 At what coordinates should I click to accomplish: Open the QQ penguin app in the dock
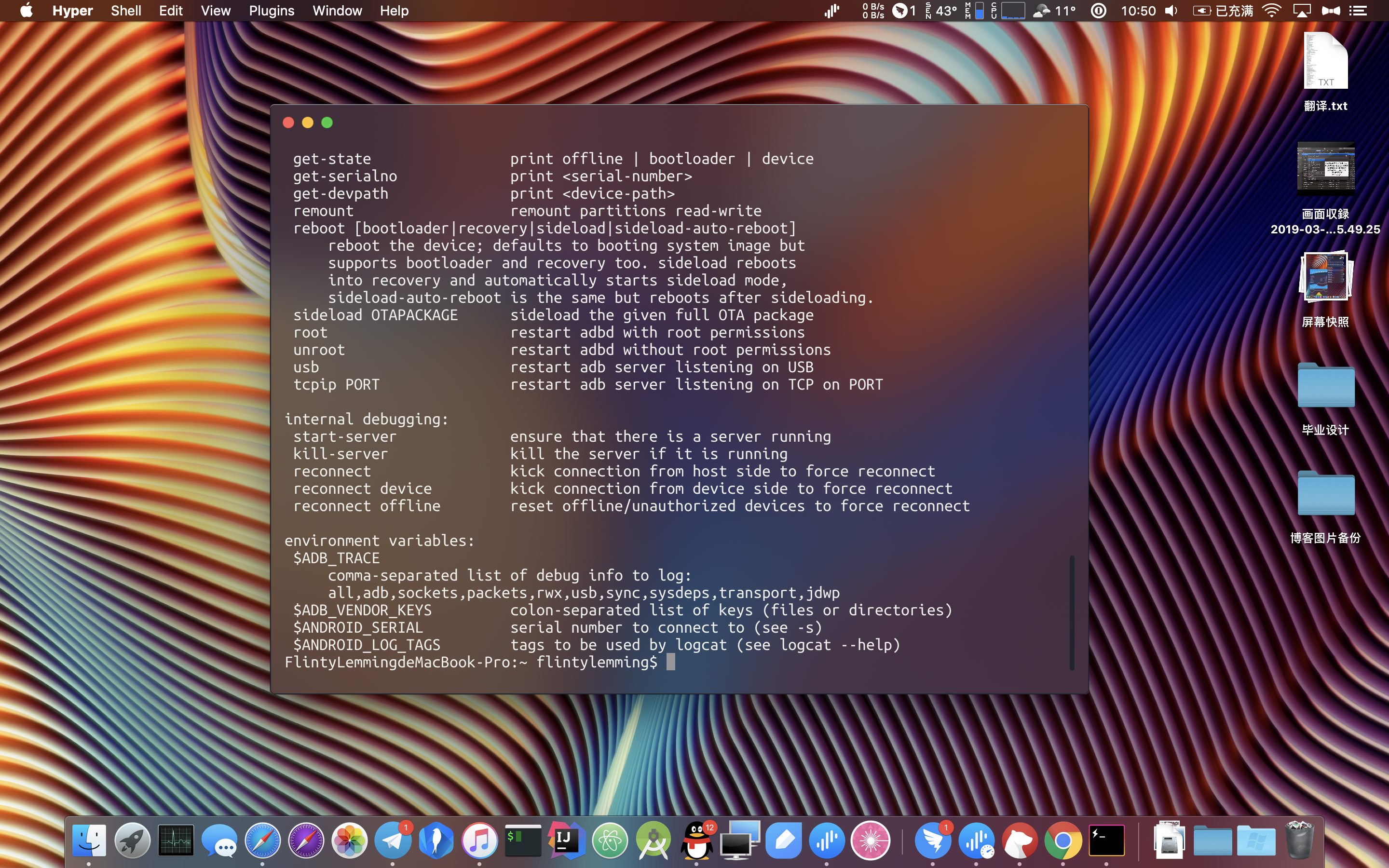point(696,841)
